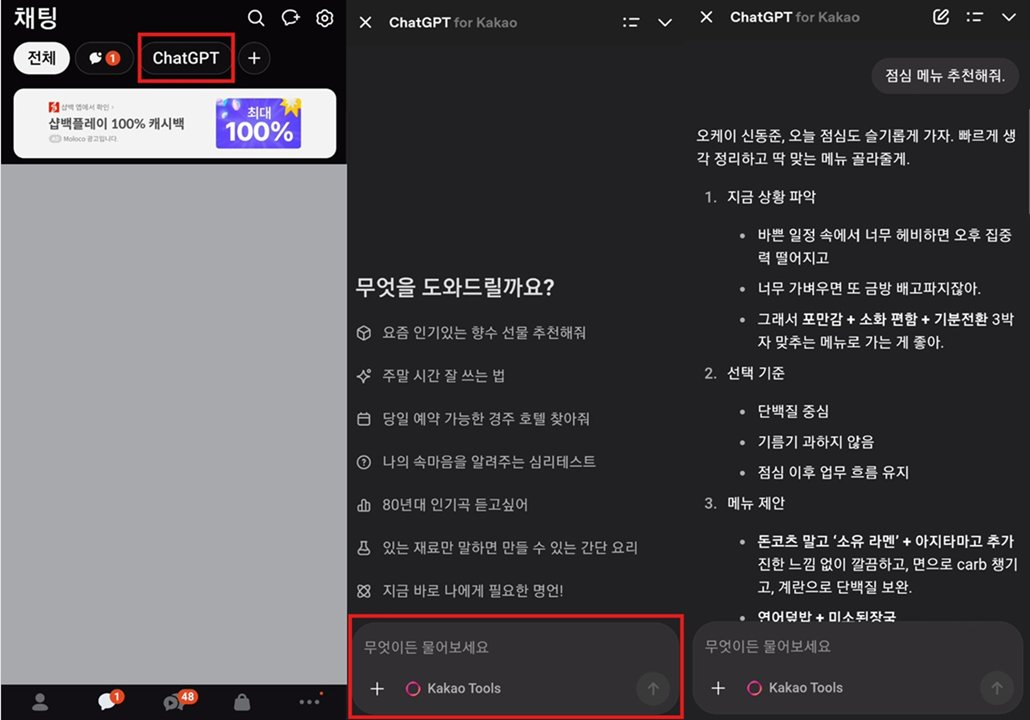Open settings gear in the chat list header
Image resolution: width=1030 pixels, height=720 pixels.
[325, 18]
